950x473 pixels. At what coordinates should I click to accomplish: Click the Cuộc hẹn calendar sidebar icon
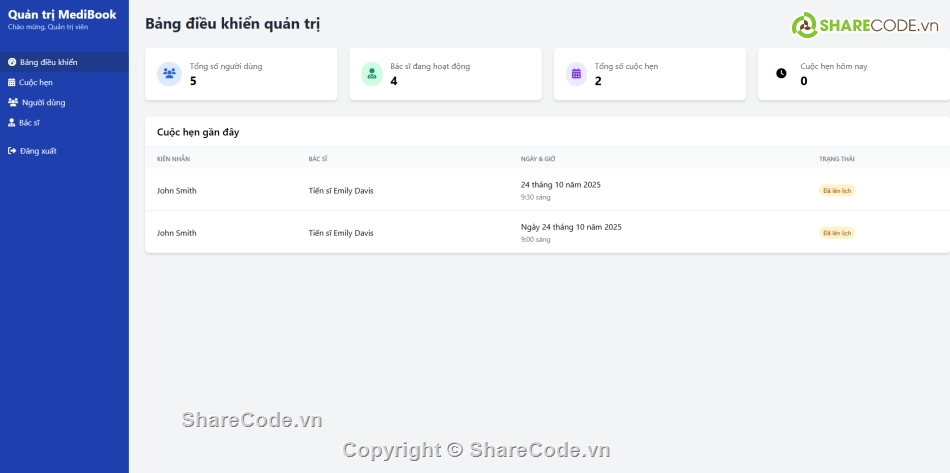(x=12, y=82)
